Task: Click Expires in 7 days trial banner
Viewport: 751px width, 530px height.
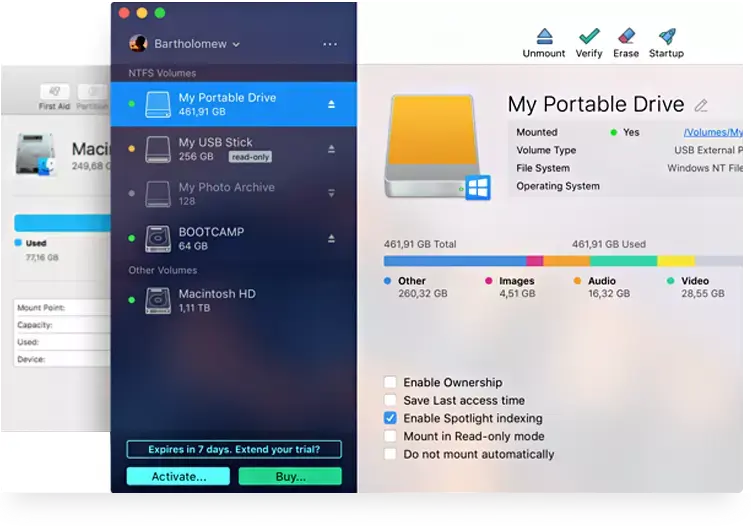Action: pos(234,449)
